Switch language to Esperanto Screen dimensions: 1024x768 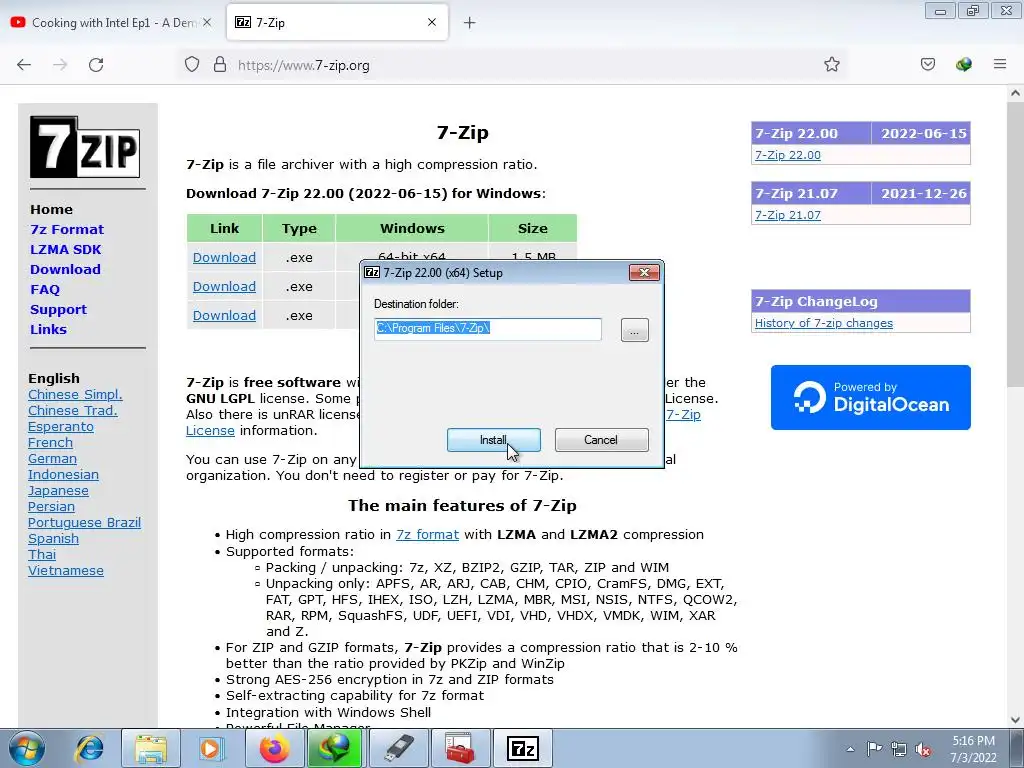tap(61, 426)
